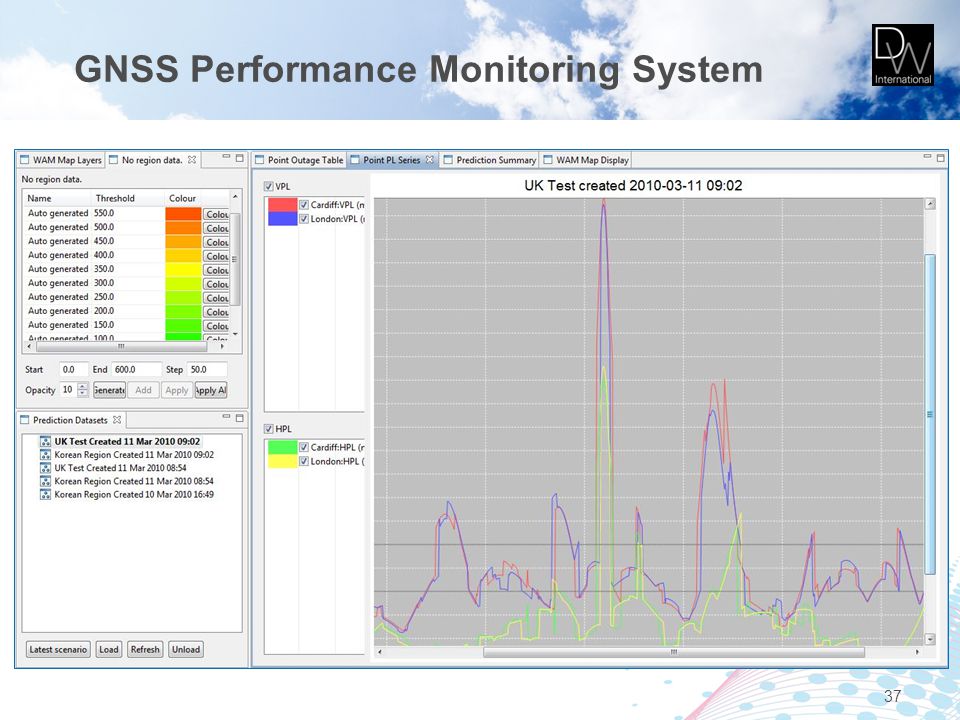This screenshot has height=720, width=960.
Task: Click the Refresh button
Action: pyautogui.click(x=145, y=649)
